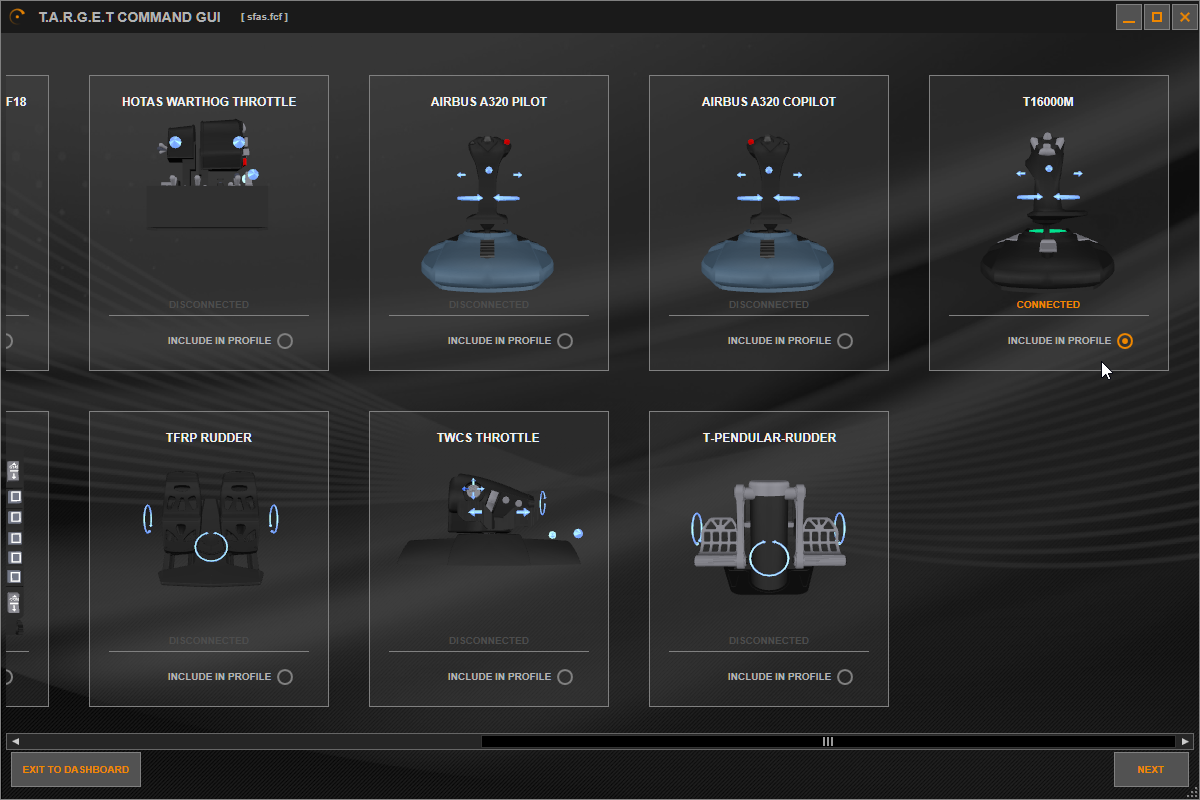Viewport: 1200px width, 800px height.
Task: Include T-Pendular-Rudder in profile
Action: [845, 677]
